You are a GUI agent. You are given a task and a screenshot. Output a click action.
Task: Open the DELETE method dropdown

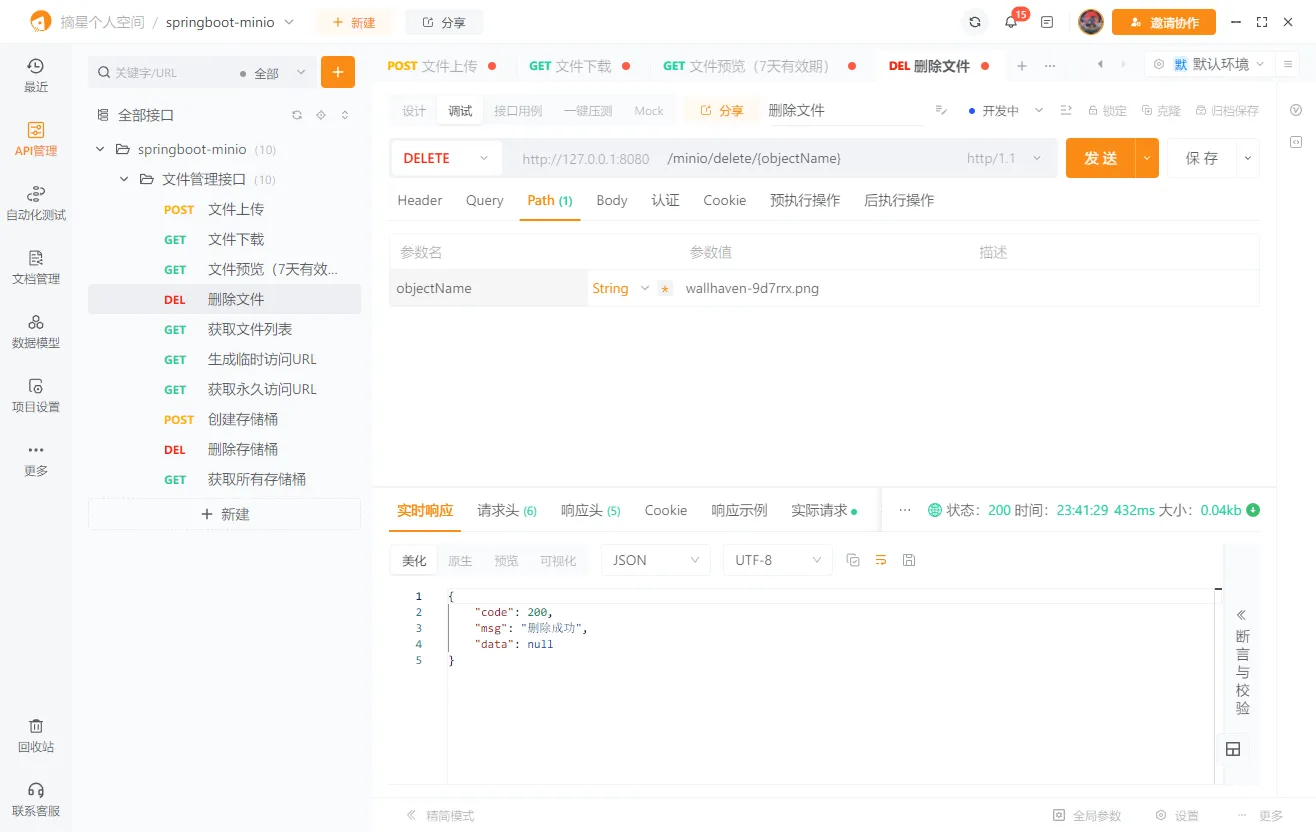pyautogui.click(x=446, y=158)
